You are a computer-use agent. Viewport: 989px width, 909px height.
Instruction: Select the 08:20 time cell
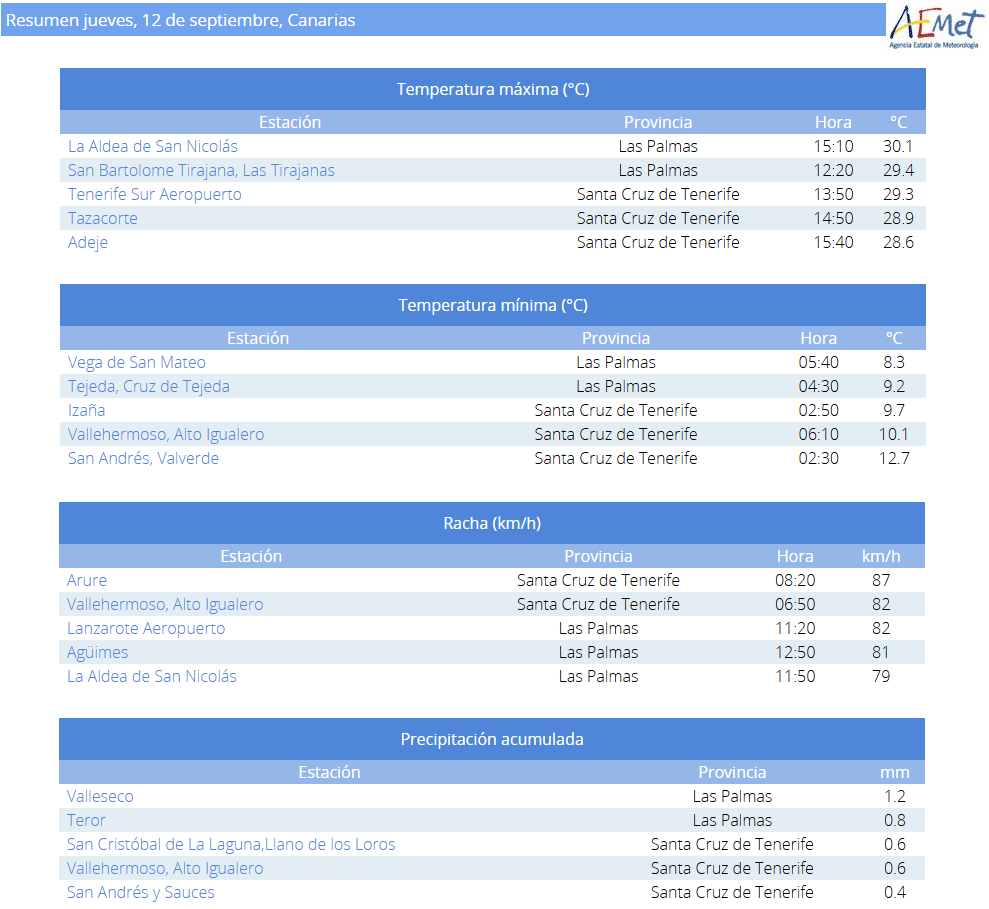pyautogui.click(x=795, y=580)
